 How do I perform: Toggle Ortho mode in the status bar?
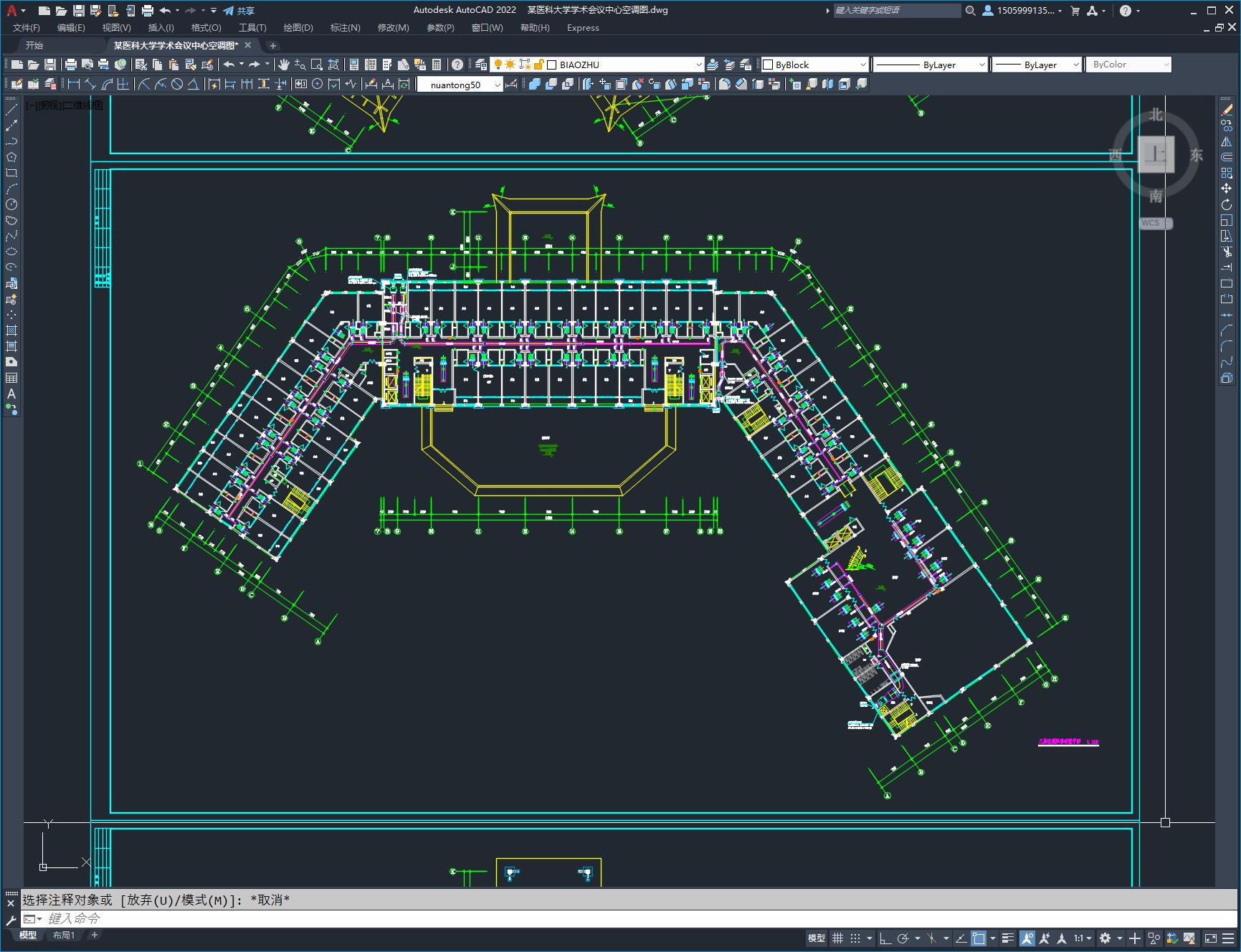[x=885, y=938]
